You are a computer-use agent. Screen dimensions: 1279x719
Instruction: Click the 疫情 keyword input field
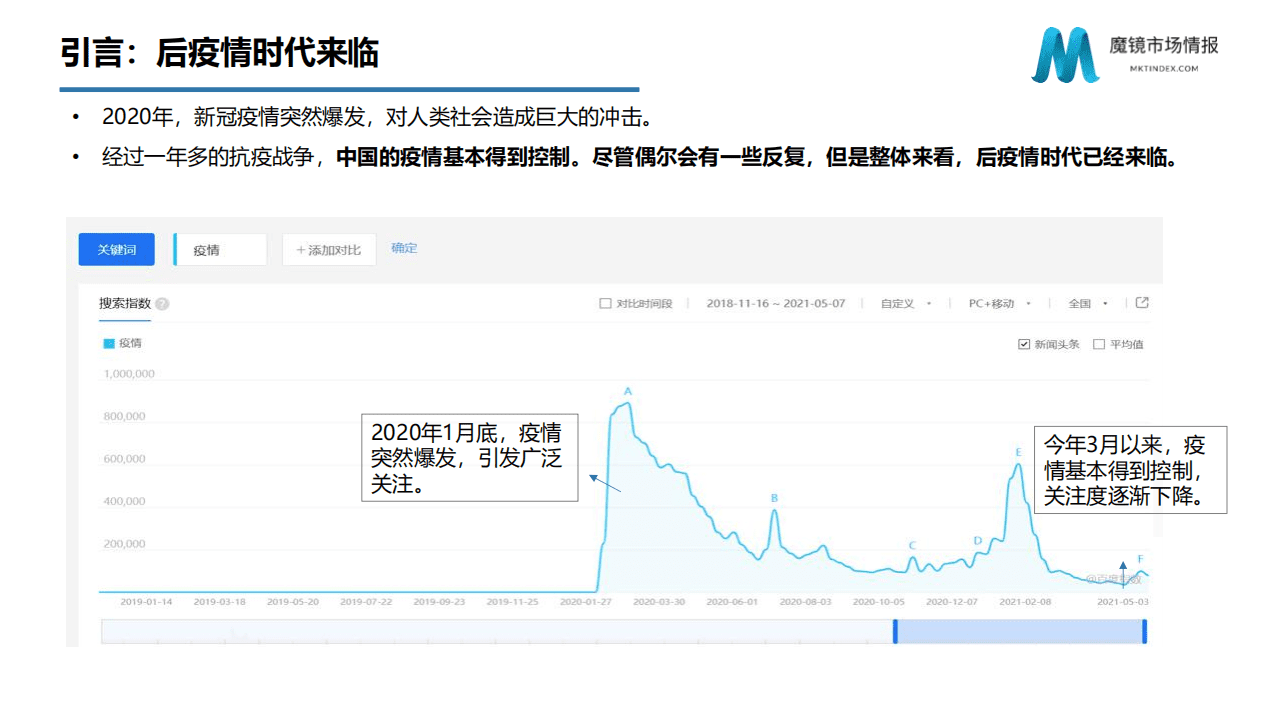(x=221, y=250)
